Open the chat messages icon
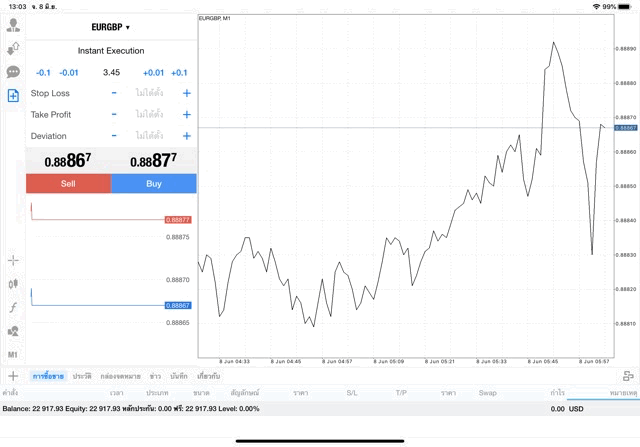640x447 pixels. [x=13, y=72]
